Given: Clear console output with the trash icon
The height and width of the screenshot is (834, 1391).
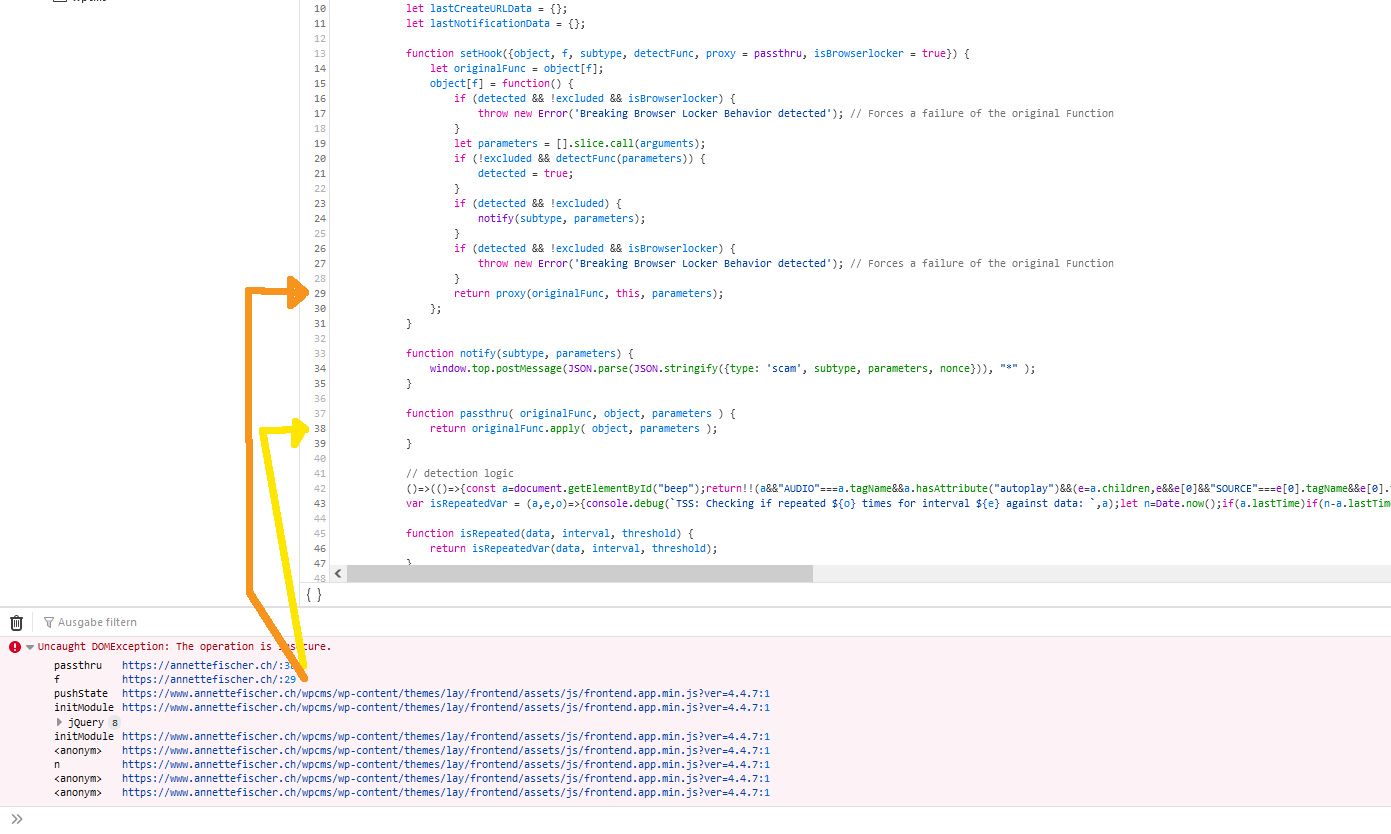Looking at the screenshot, I should point(16,622).
